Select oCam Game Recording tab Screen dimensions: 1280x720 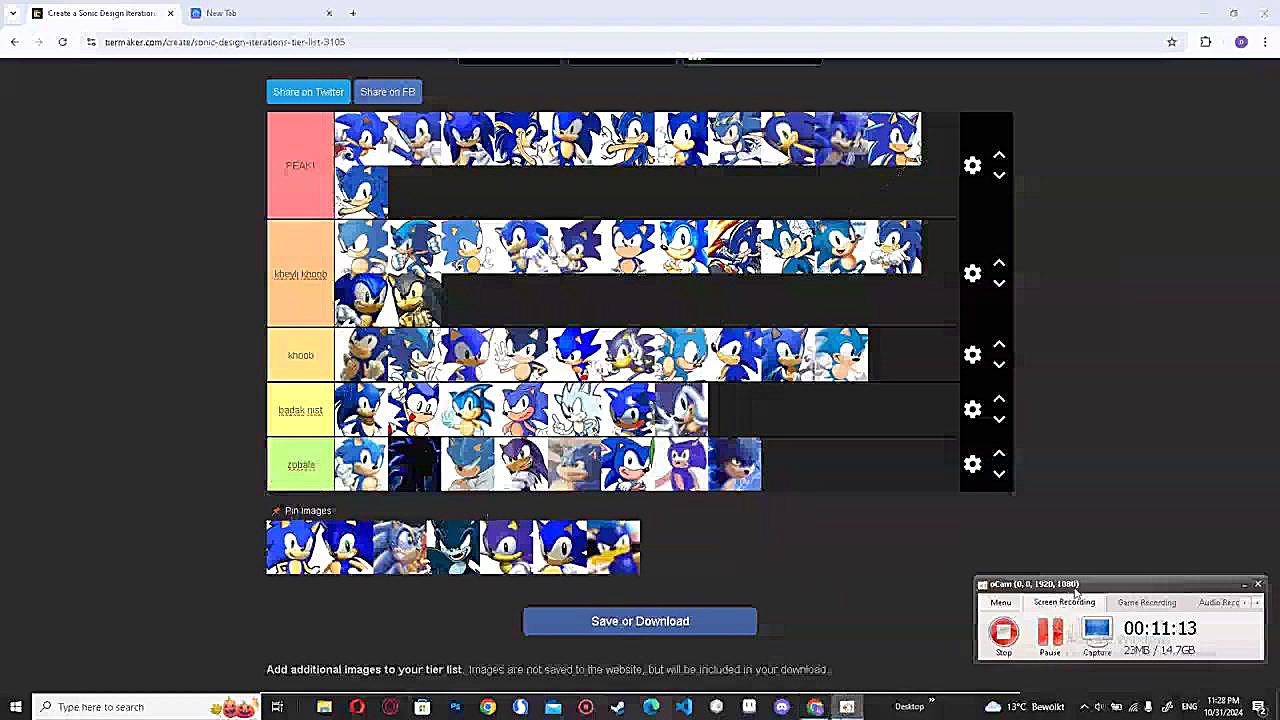(1147, 602)
